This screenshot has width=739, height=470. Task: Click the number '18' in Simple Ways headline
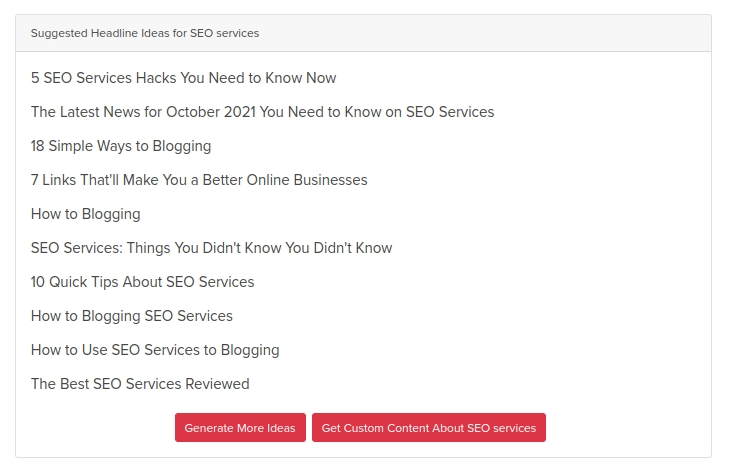[39, 146]
